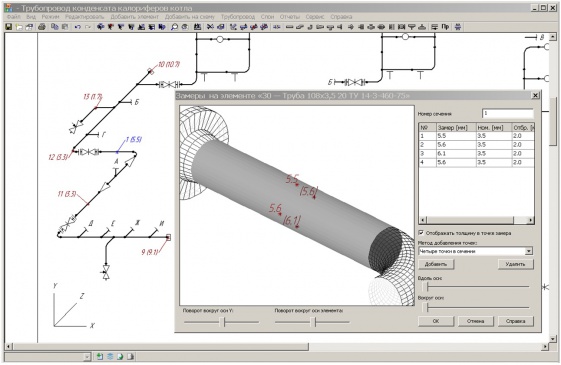Click the Copy icon in toolbar
The width and height of the screenshot is (561, 365).
(x=54, y=27)
